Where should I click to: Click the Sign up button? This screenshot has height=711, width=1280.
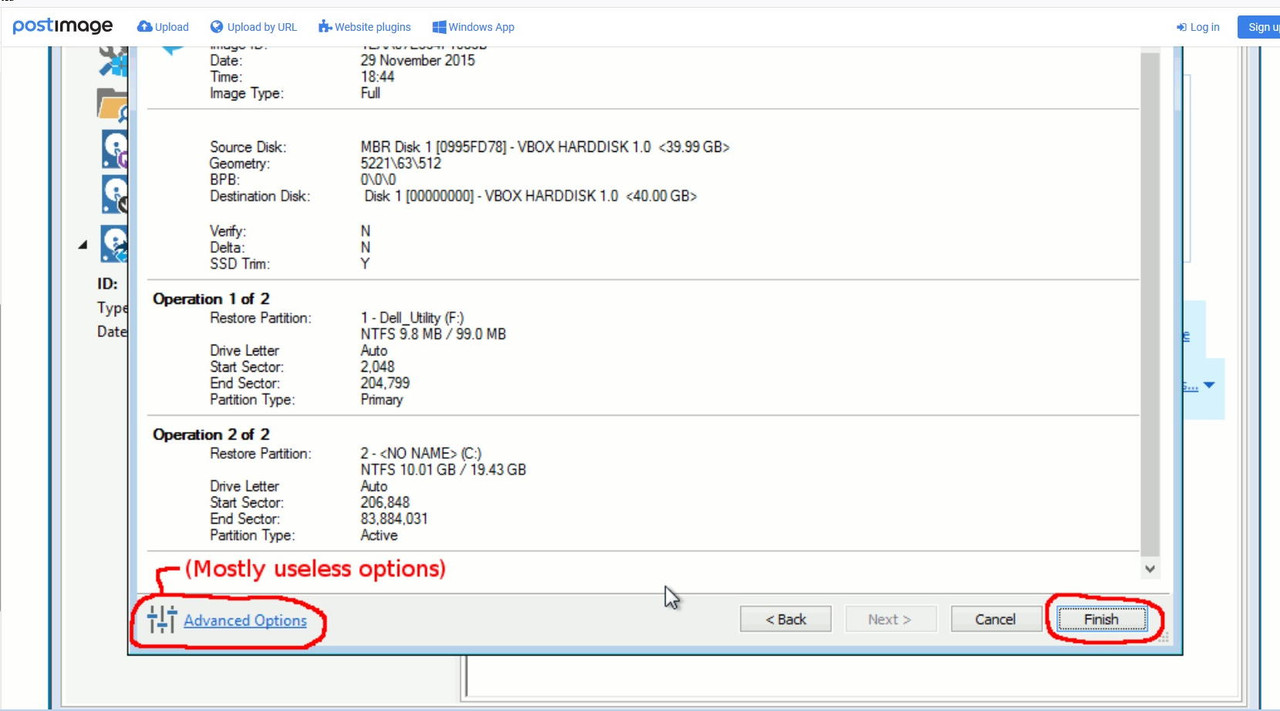(x=1259, y=27)
